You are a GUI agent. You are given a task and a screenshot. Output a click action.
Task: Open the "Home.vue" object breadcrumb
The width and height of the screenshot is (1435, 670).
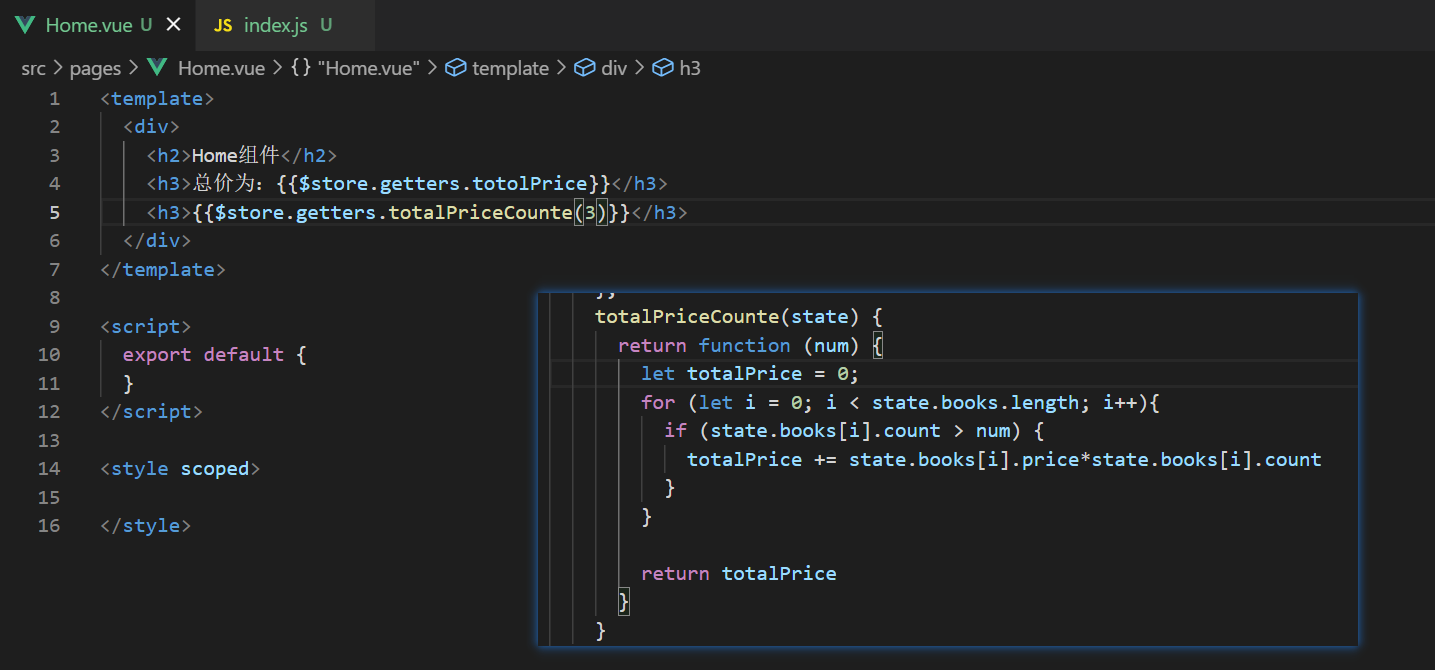point(367,68)
